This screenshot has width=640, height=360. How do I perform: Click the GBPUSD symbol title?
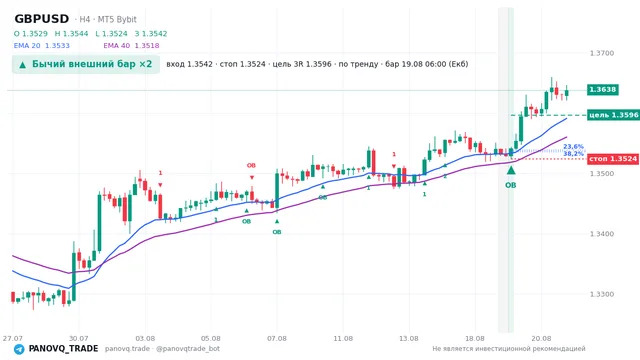click(42, 19)
